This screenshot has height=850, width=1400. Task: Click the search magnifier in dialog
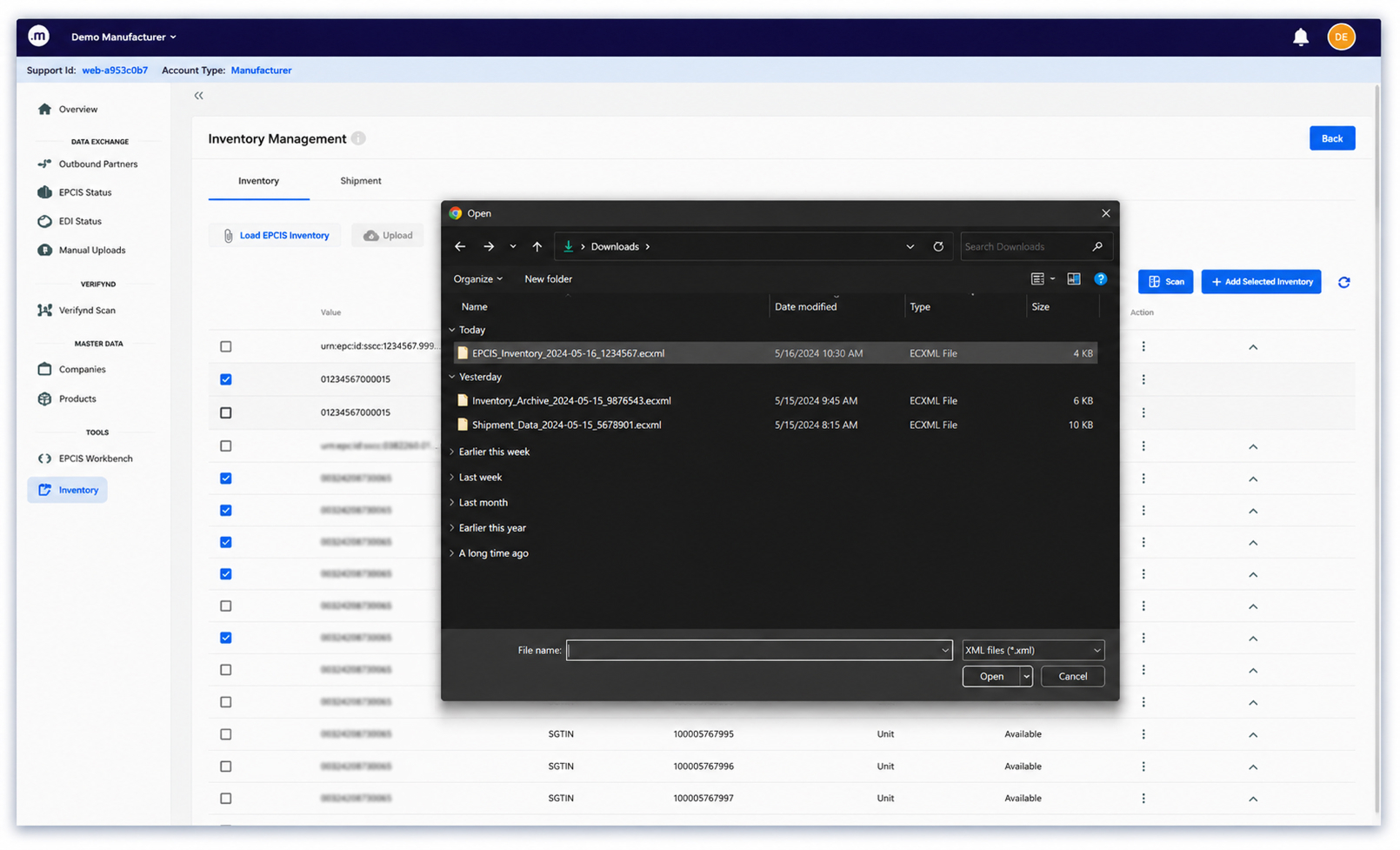point(1097,246)
